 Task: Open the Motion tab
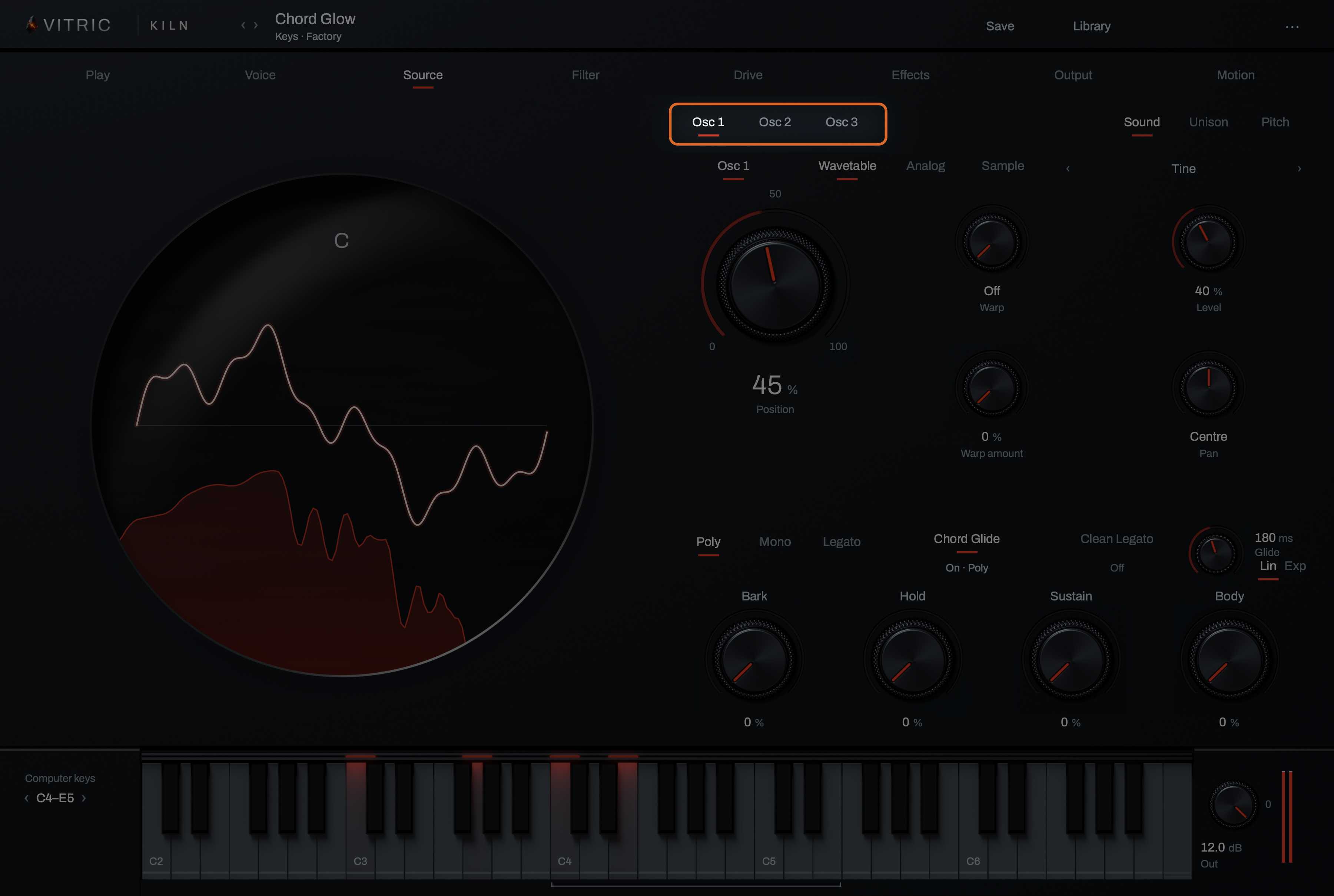(1235, 75)
